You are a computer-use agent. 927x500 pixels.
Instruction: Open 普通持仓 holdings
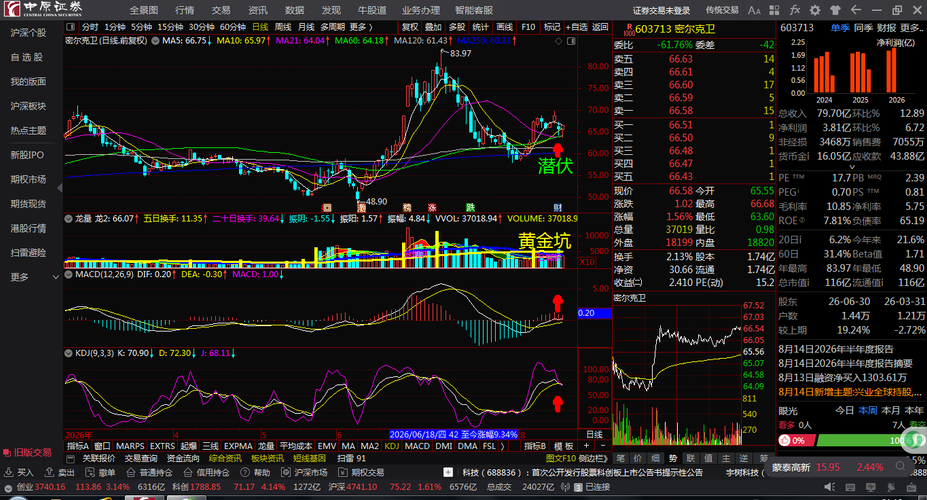tap(149, 472)
